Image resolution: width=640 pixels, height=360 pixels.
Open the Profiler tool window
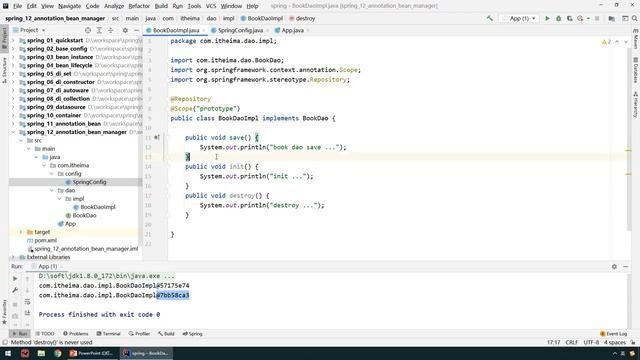pos(140,334)
